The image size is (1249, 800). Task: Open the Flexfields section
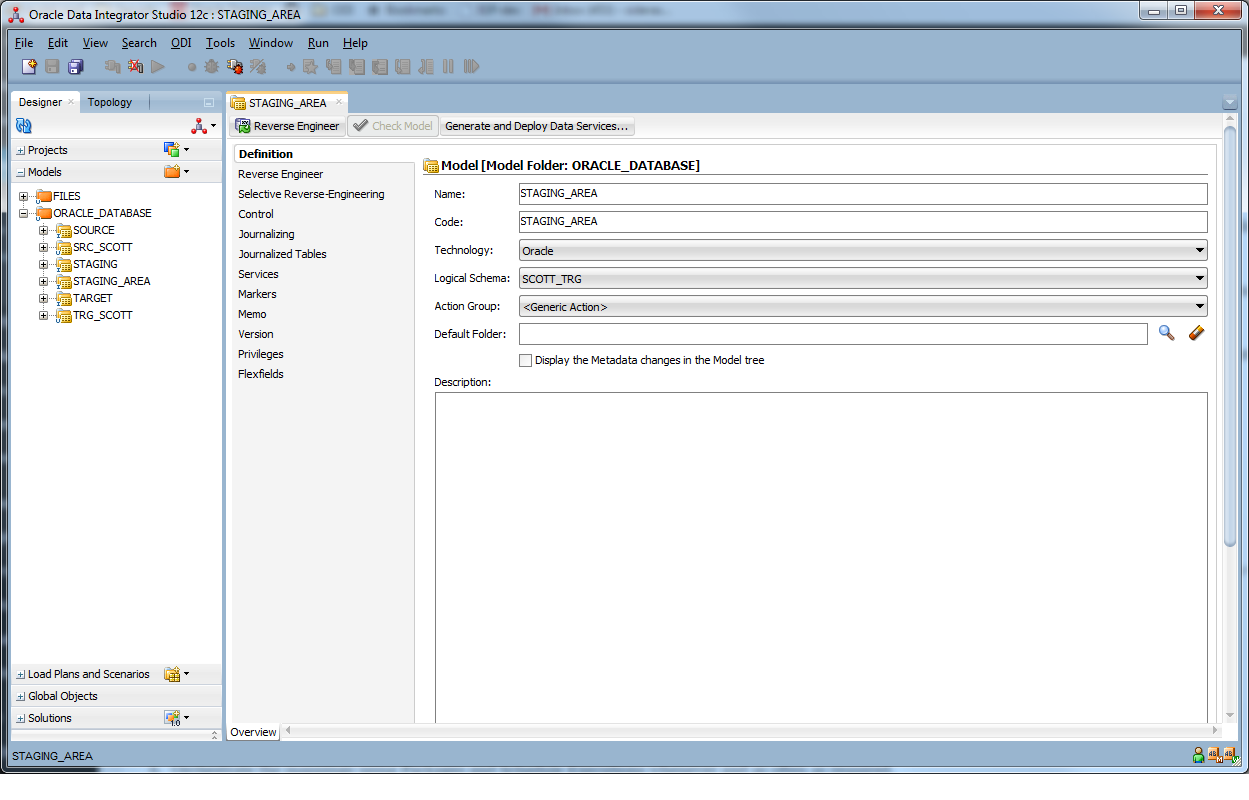(261, 374)
